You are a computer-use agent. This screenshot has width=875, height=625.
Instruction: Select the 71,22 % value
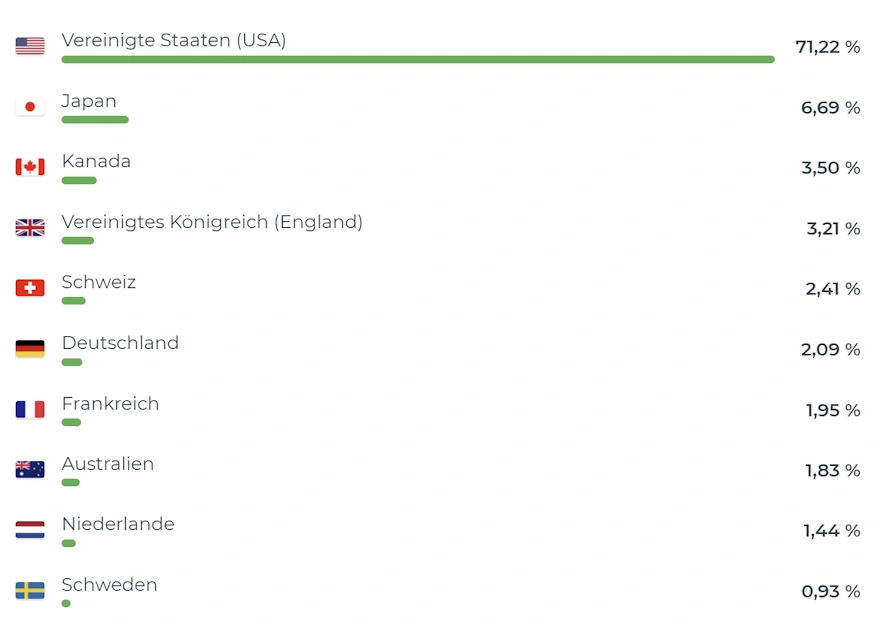[828, 47]
